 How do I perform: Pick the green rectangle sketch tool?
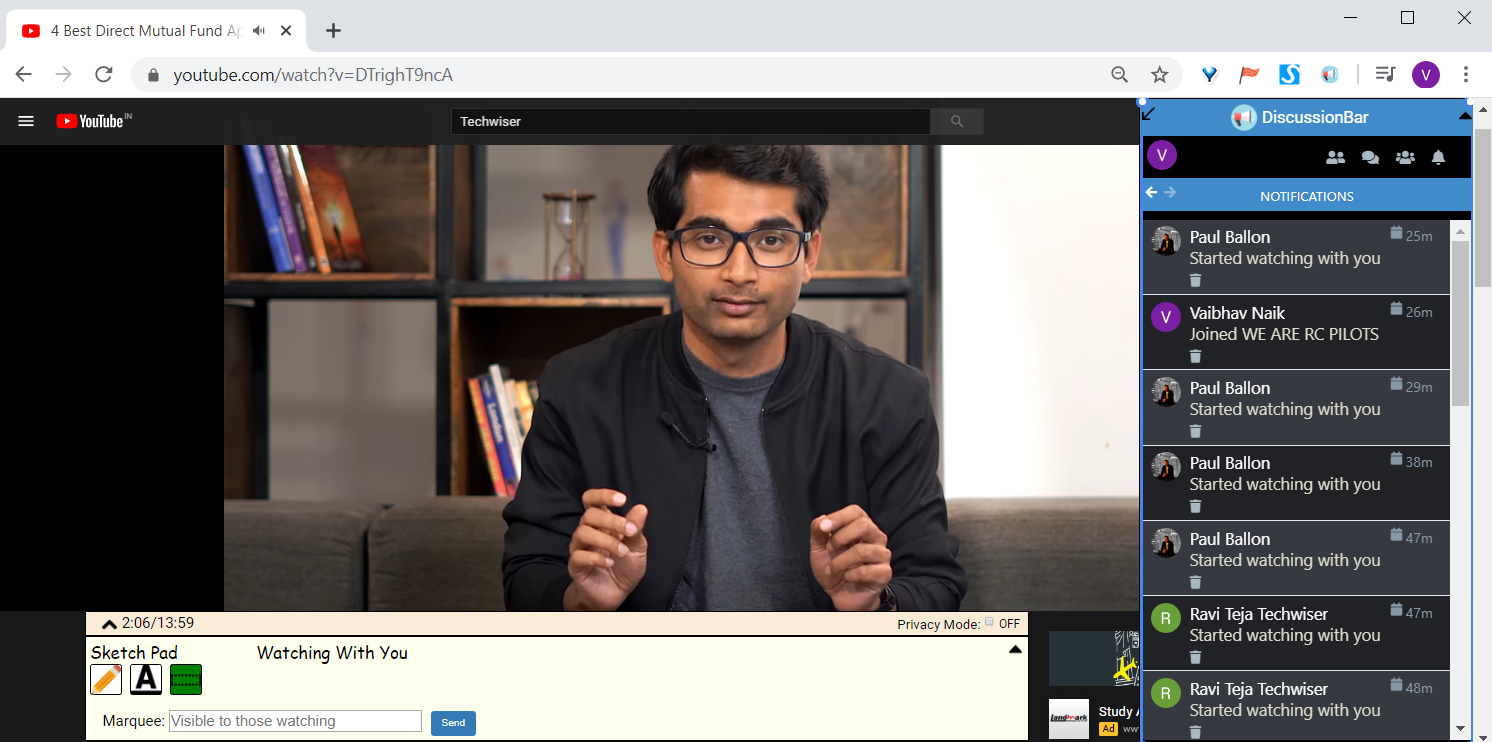click(x=186, y=680)
